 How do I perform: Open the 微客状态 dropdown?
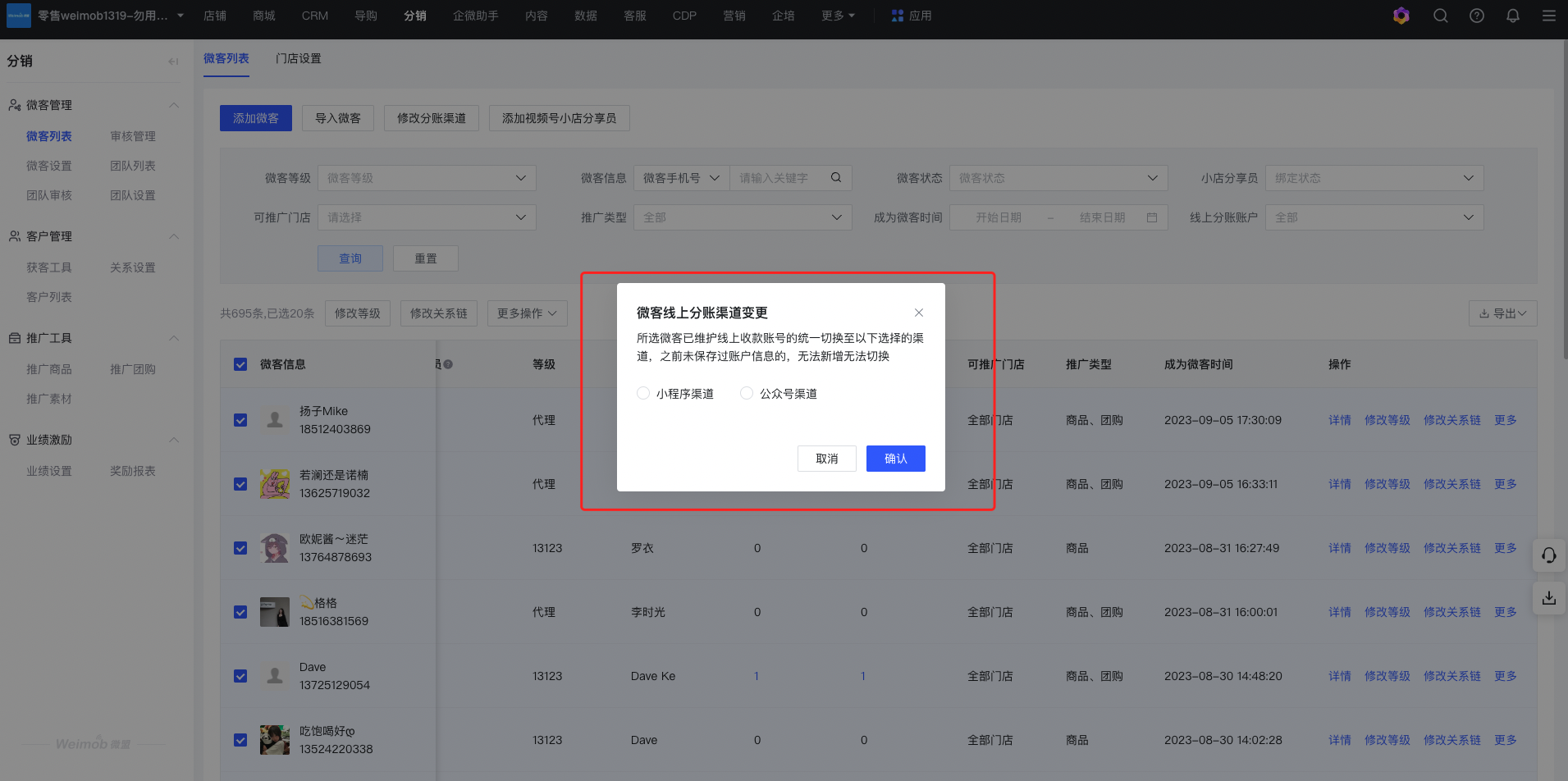tap(1058, 178)
